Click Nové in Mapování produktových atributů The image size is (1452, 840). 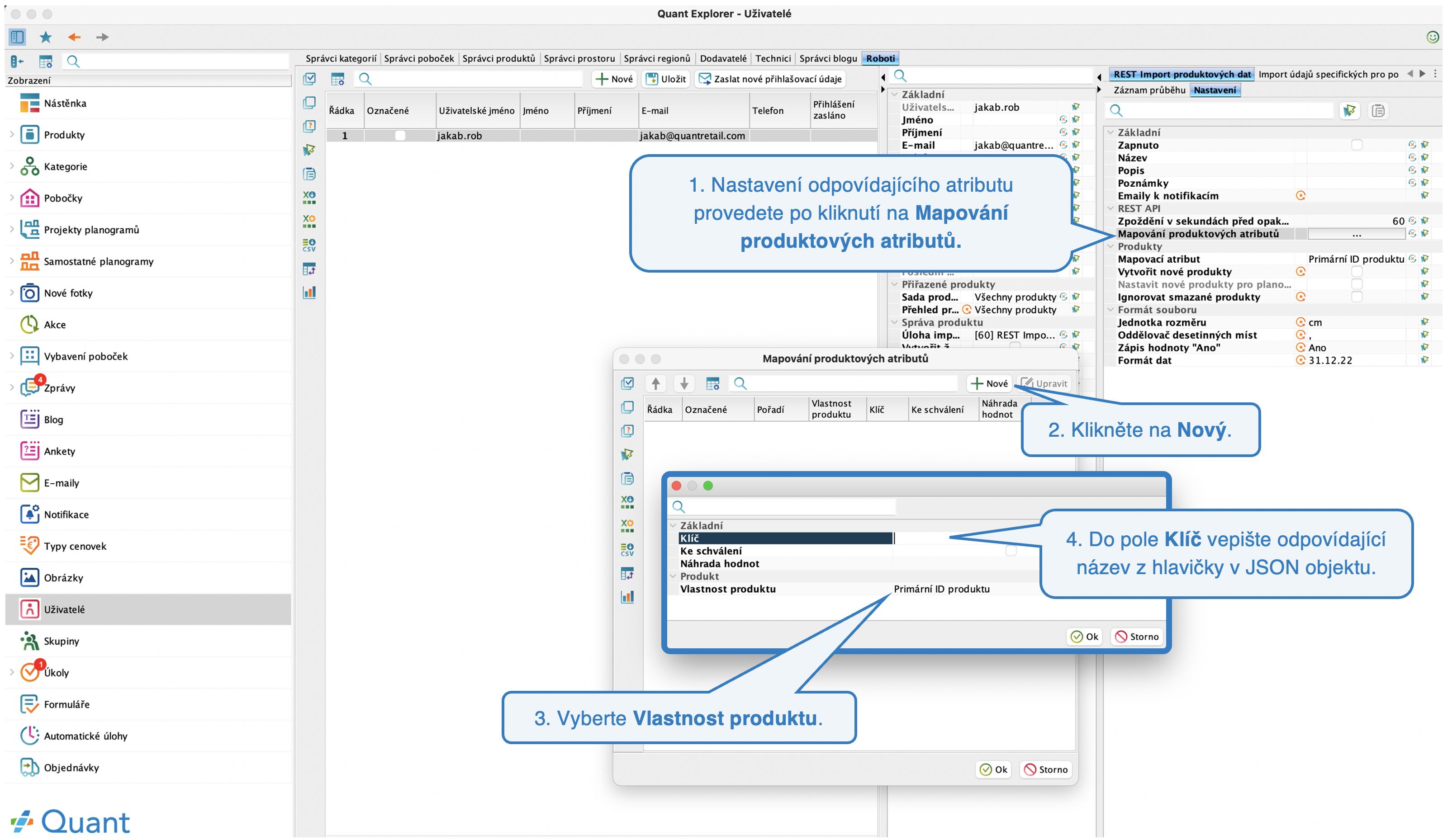[x=989, y=383]
